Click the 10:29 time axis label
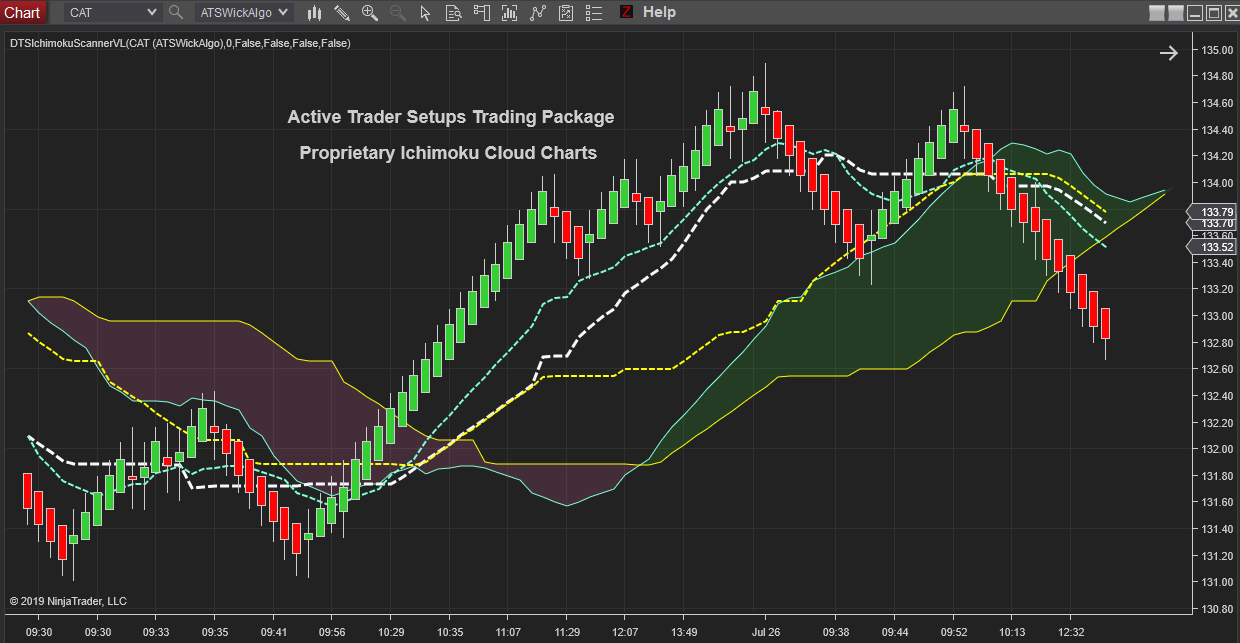 (391, 632)
